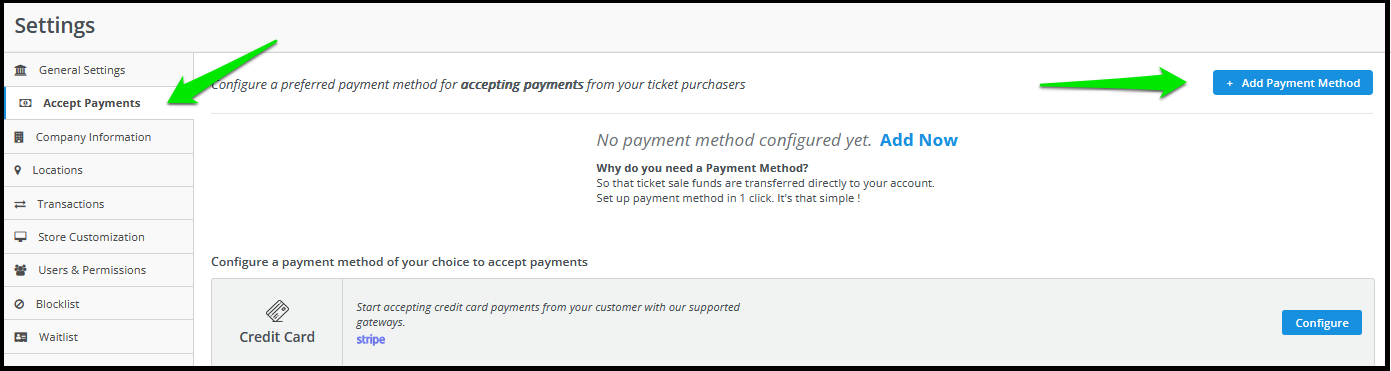Click the Credit Card icon
1391x371 pixels.
click(277, 311)
